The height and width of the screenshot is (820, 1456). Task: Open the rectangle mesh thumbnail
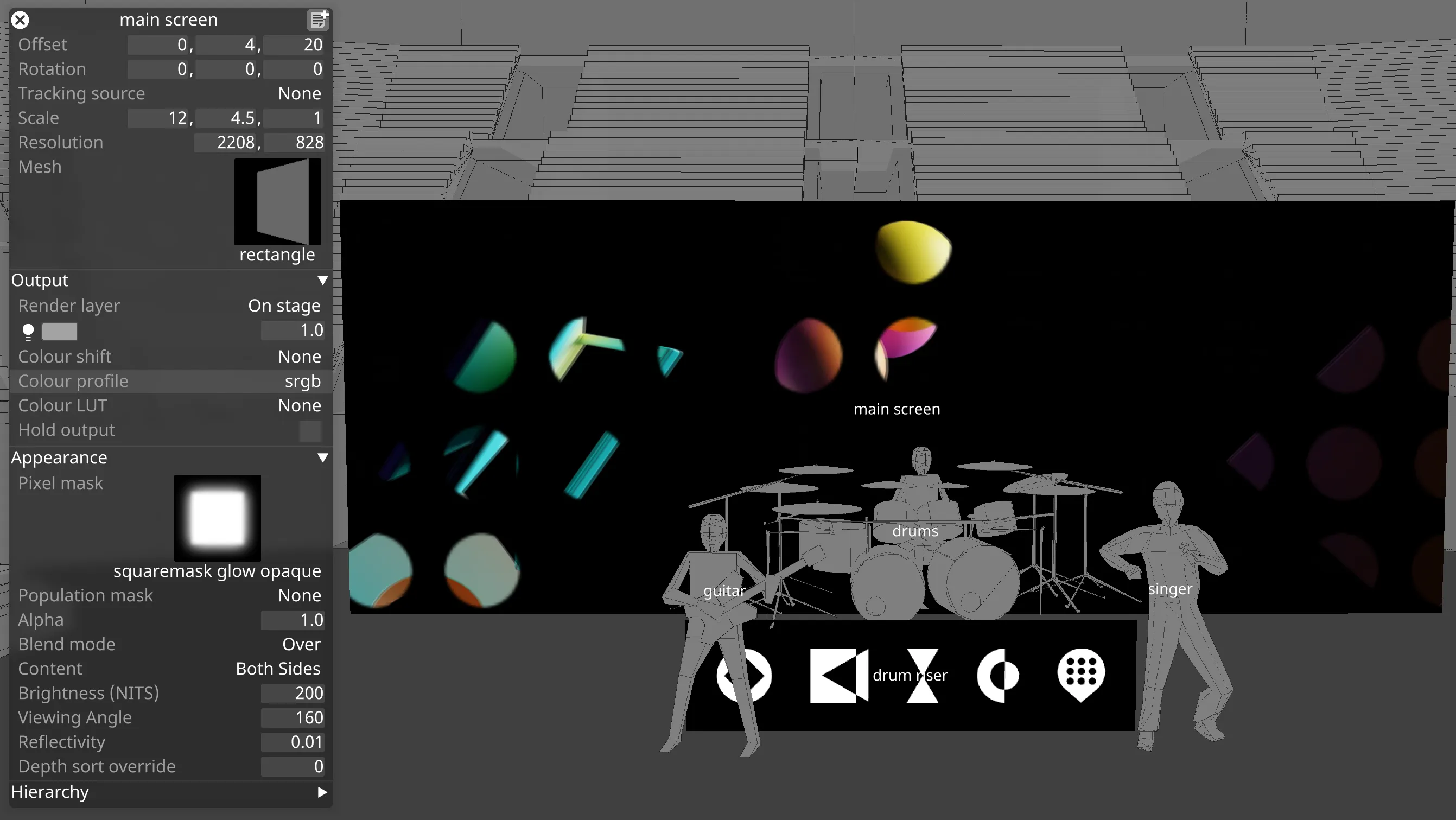point(277,202)
